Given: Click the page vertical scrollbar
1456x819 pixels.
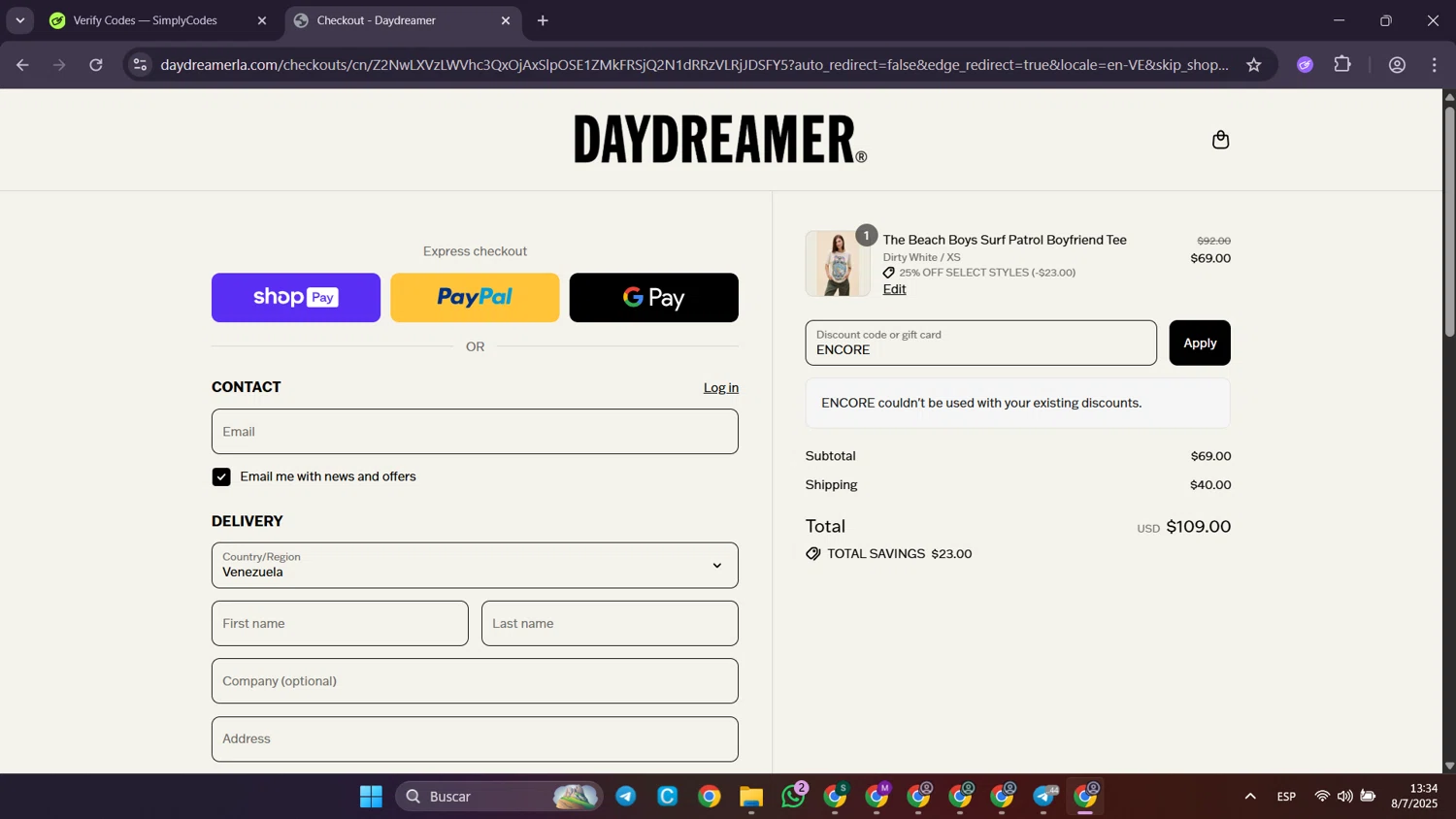Looking at the screenshot, I should (1449, 221).
